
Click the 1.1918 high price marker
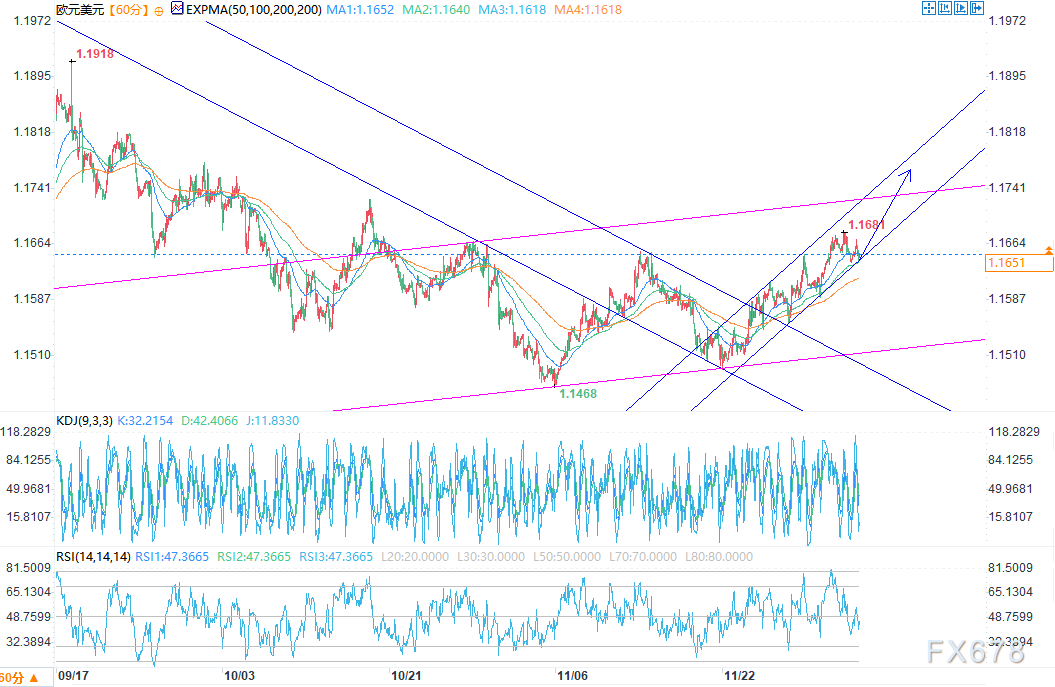coord(94,55)
